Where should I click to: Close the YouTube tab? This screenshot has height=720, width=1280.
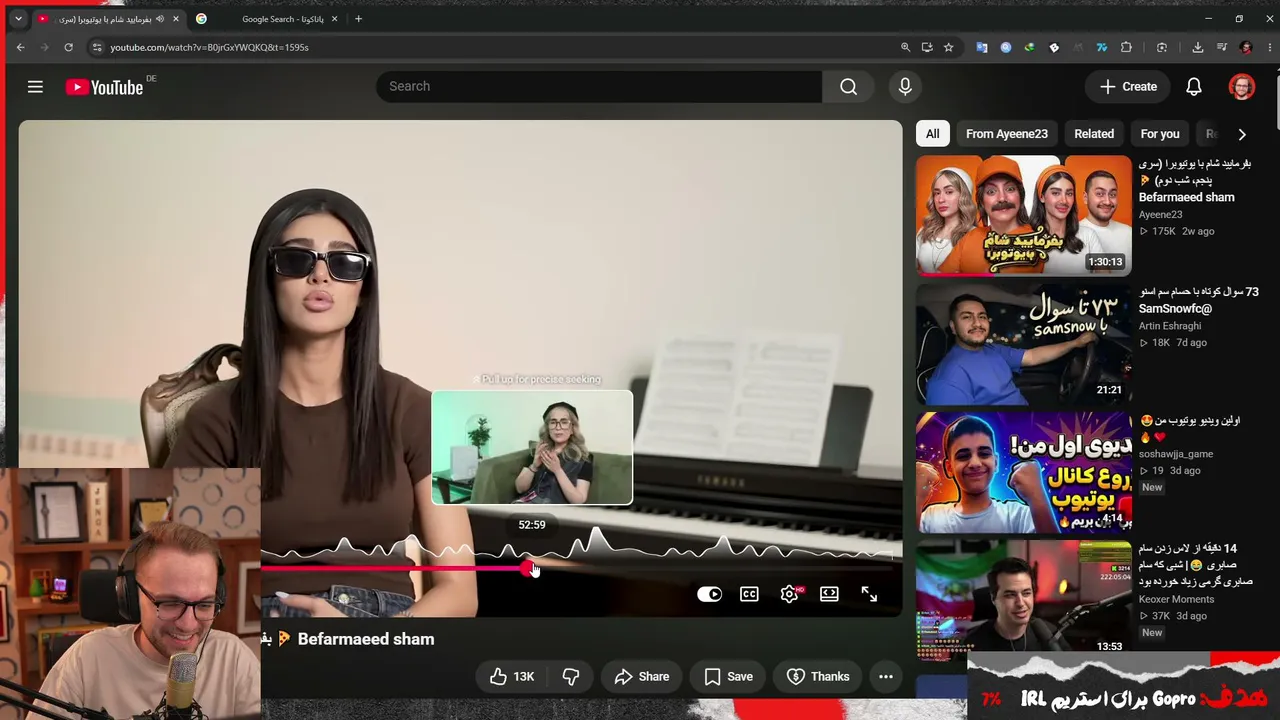click(x=175, y=19)
